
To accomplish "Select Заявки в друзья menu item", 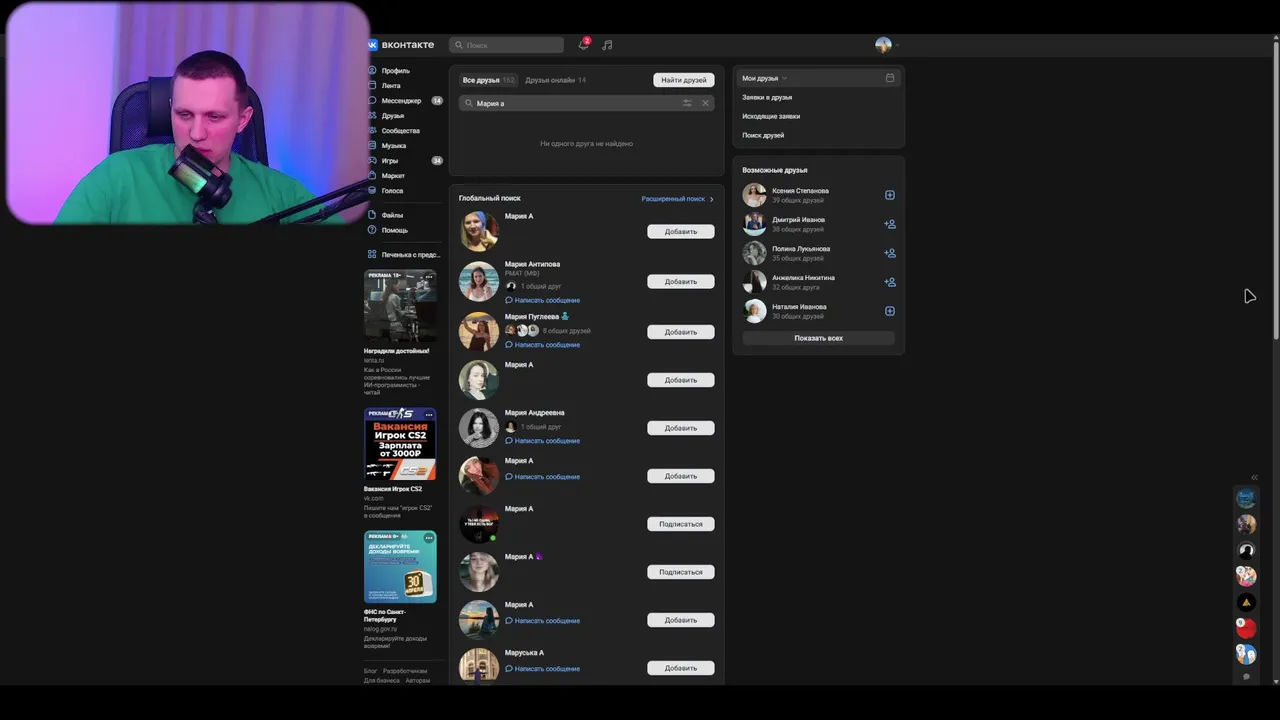I will [767, 97].
